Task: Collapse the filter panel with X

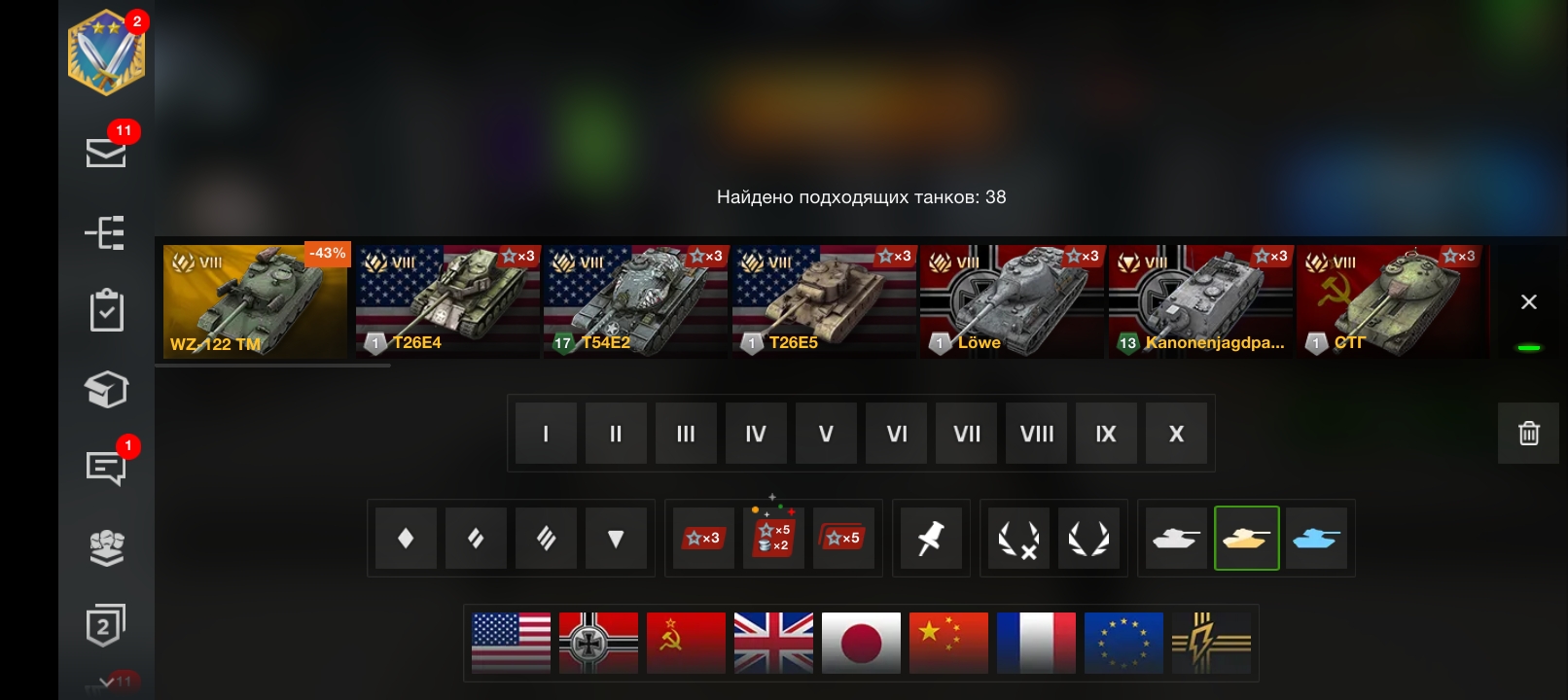Action: coord(1529,301)
